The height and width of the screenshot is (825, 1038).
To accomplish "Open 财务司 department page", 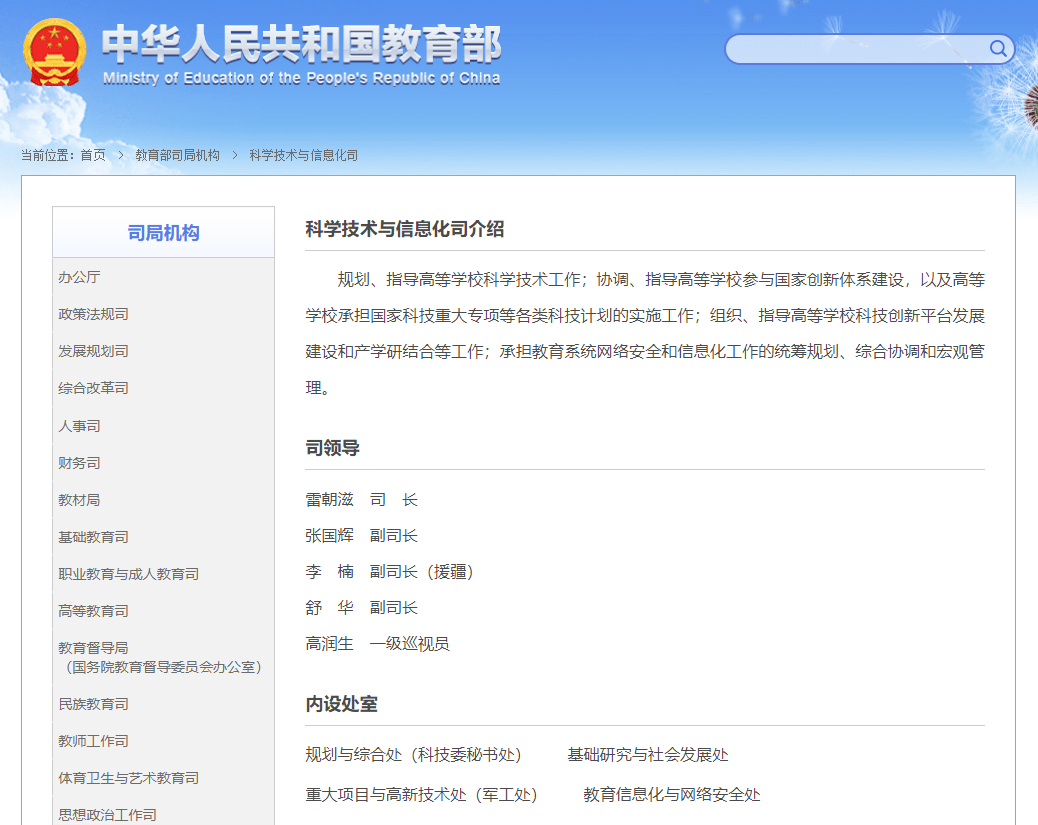I will [79, 463].
